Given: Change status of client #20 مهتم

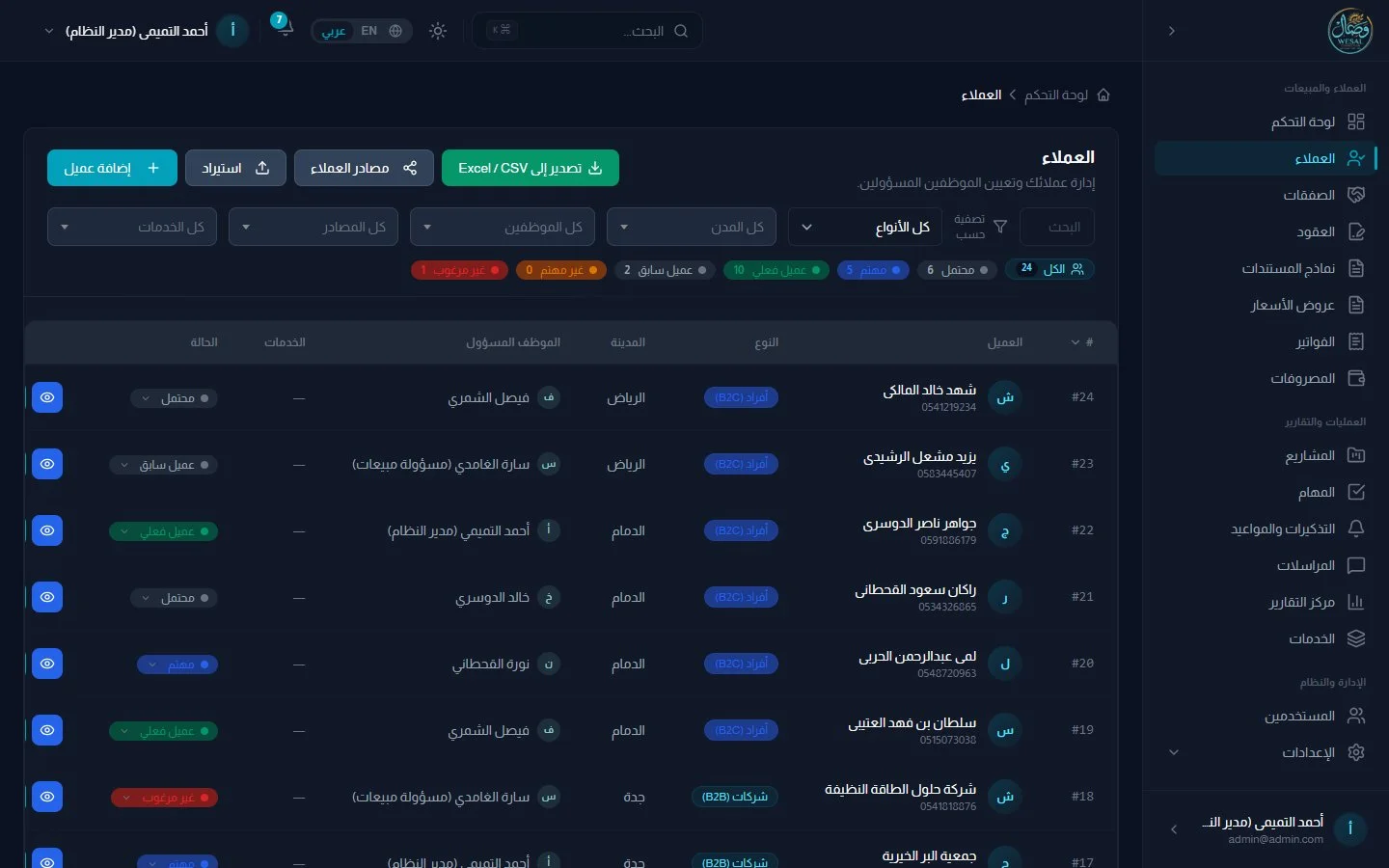Looking at the screenshot, I should (x=177, y=665).
